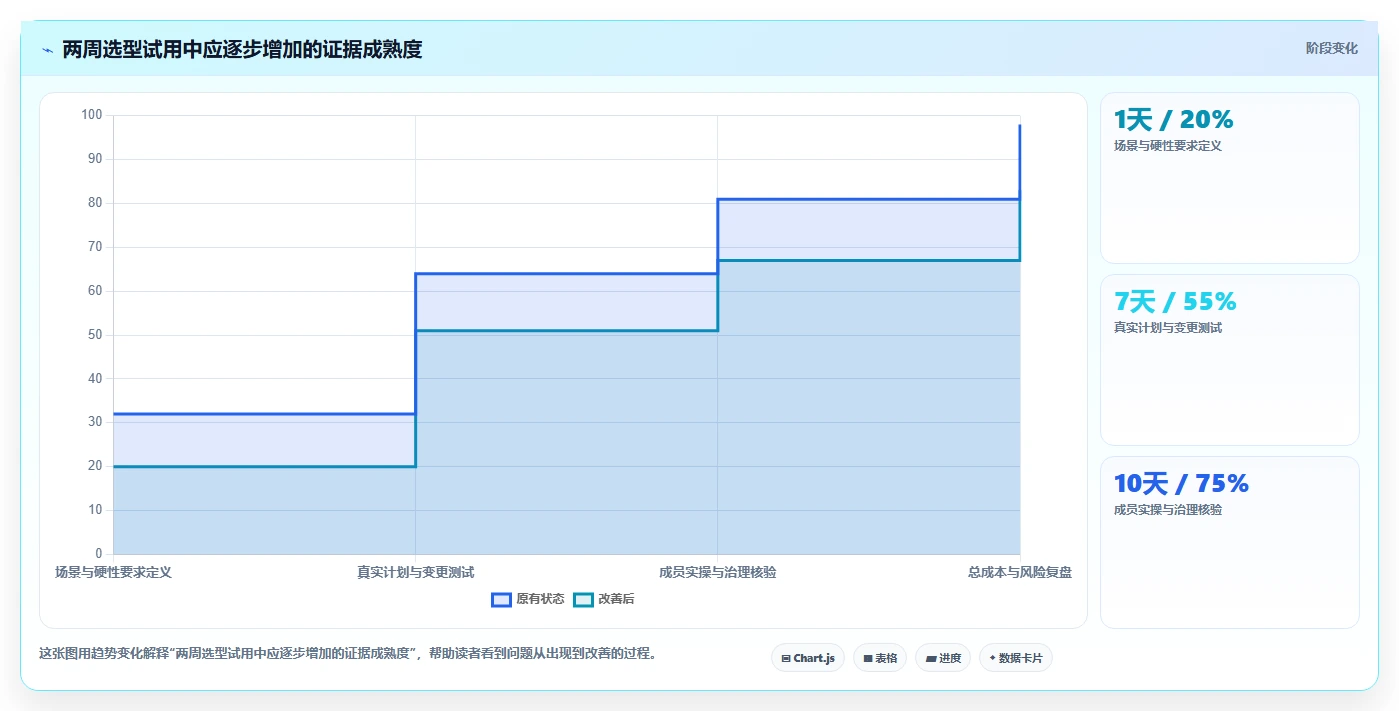The height and width of the screenshot is (711, 1399).
Task: Click the card caption 成员实操与治理核验
Action: click(x=1168, y=509)
